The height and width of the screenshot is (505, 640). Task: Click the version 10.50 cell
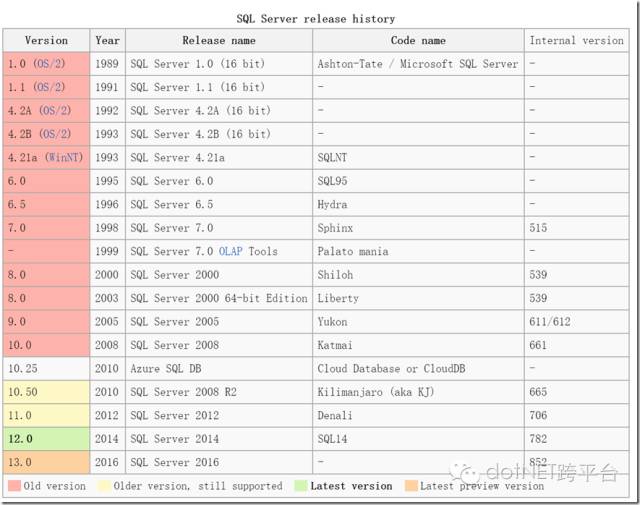46,392
